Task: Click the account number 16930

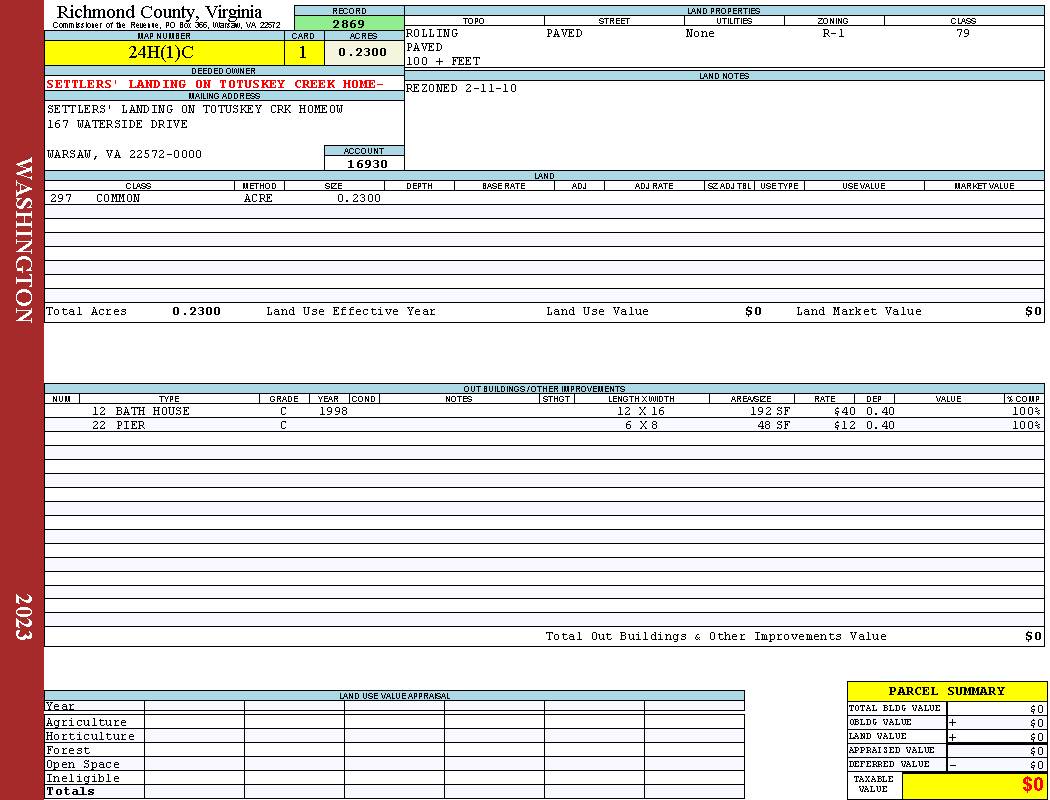Action: pyautogui.click(x=367, y=164)
